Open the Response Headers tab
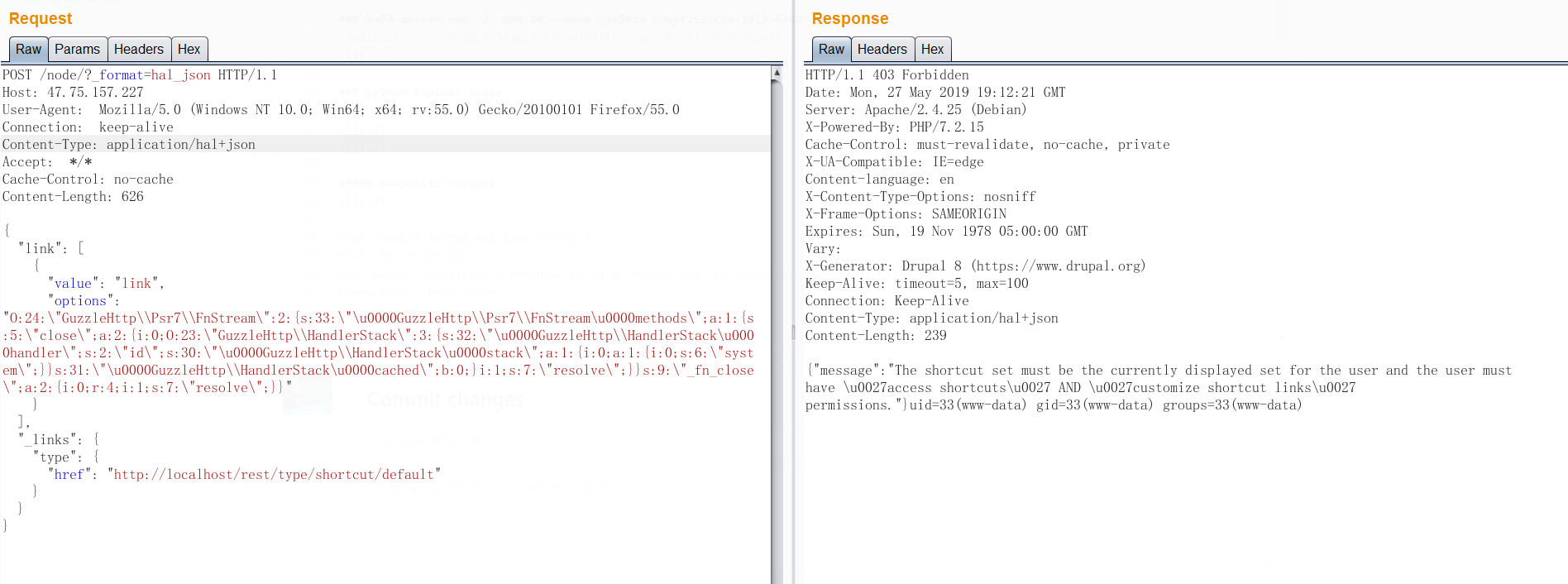 [882, 49]
